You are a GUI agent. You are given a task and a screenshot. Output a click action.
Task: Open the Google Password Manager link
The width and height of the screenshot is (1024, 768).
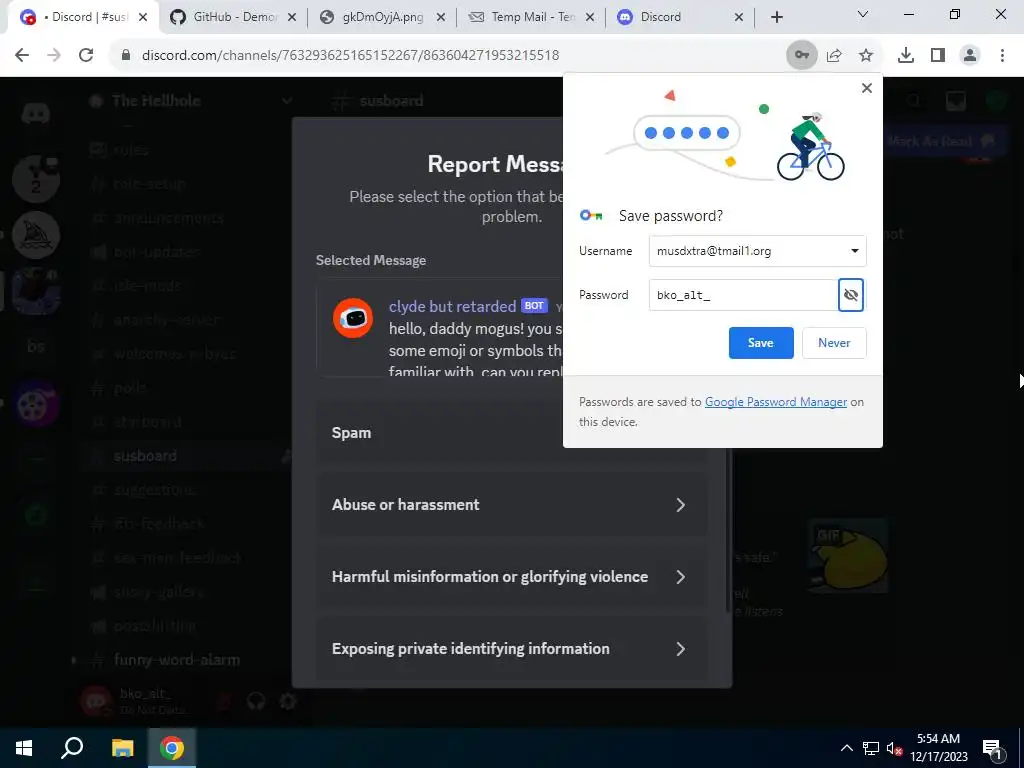[776, 402]
